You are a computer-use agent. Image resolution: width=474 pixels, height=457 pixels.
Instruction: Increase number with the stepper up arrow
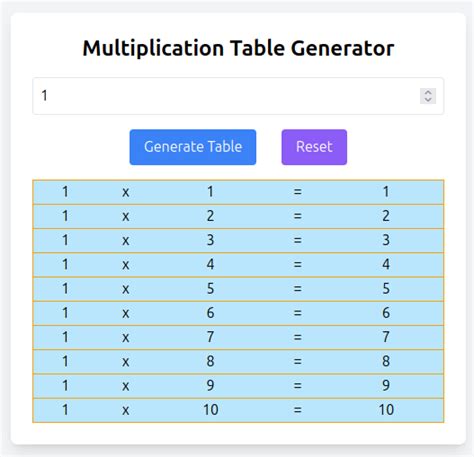pyautogui.click(x=428, y=92)
